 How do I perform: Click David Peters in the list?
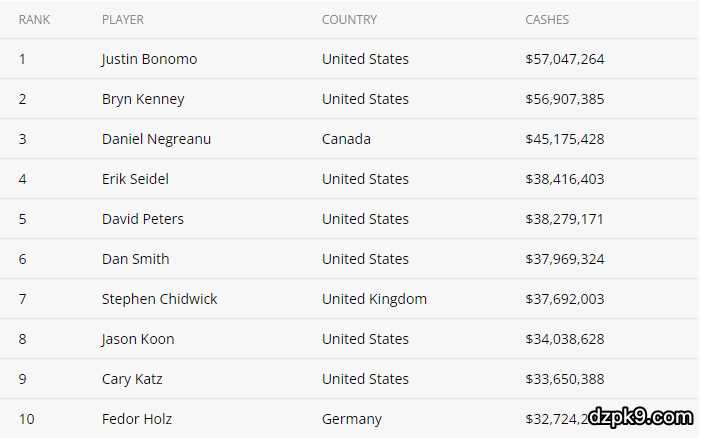[143, 219]
